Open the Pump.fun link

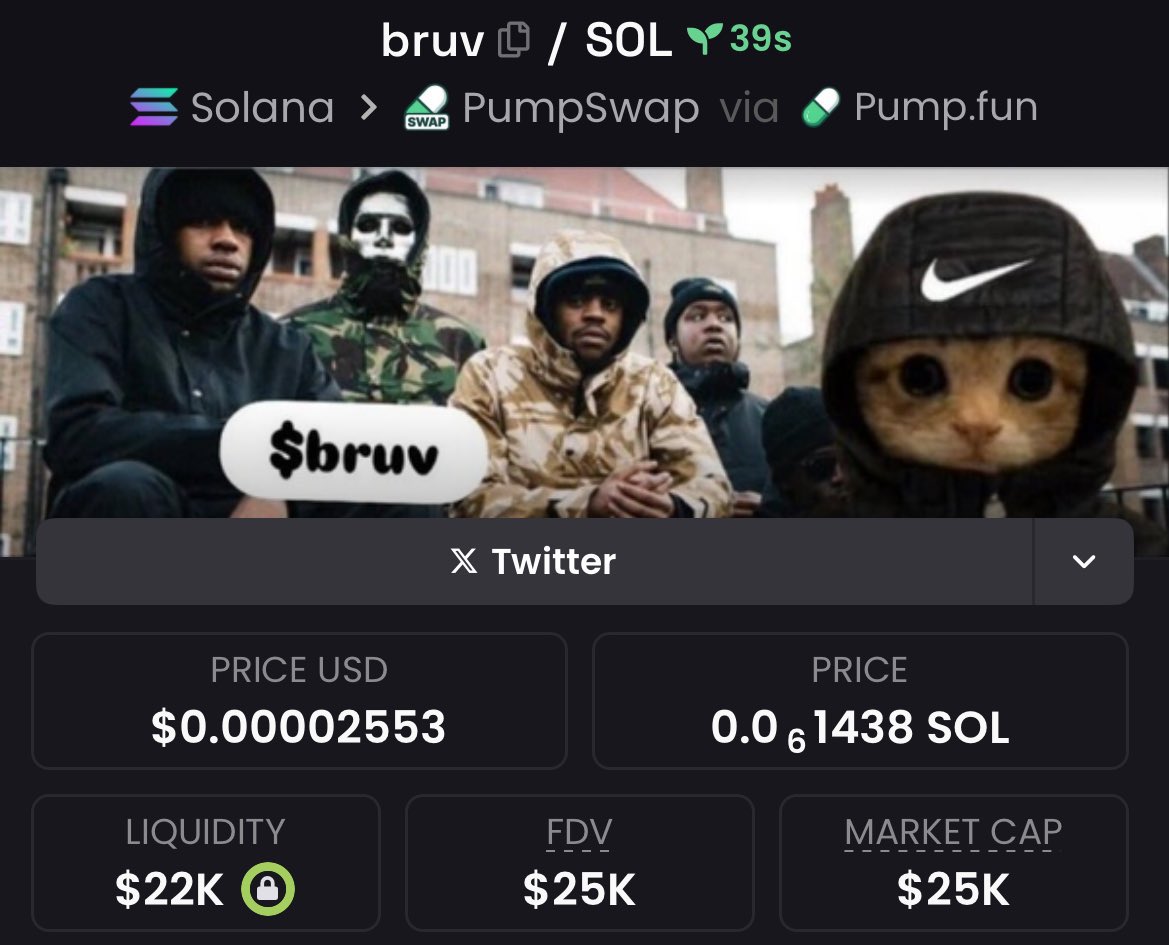(x=920, y=107)
